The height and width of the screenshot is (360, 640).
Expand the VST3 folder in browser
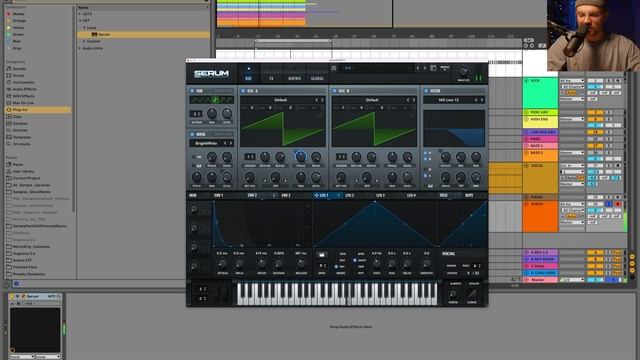pyautogui.click(x=80, y=14)
